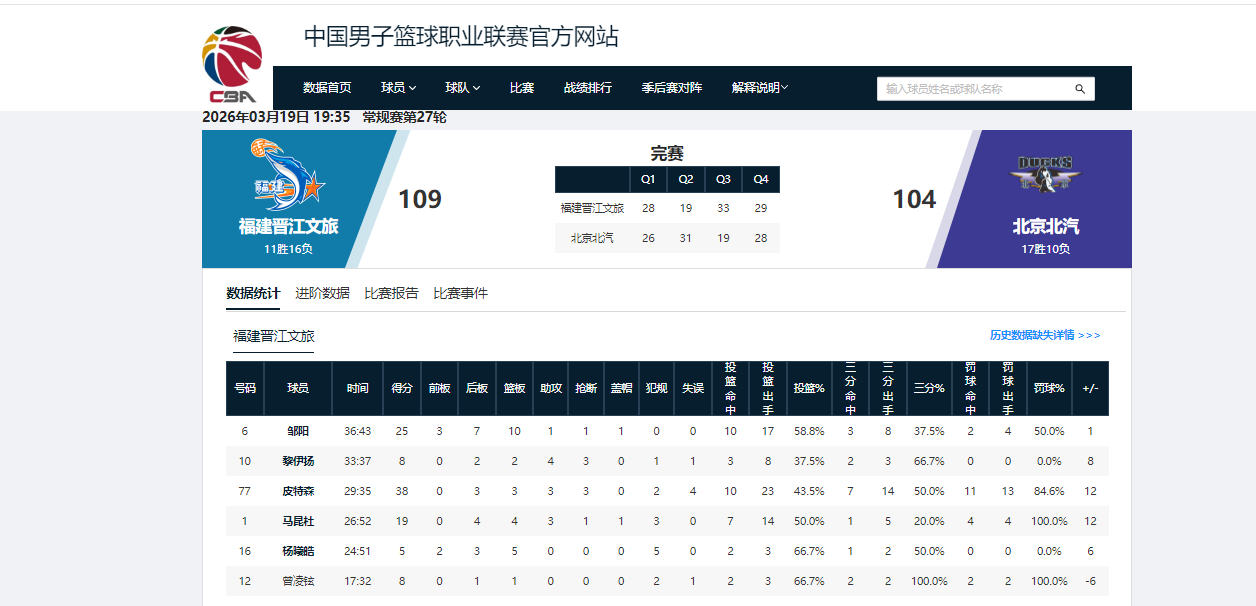Select the 数据统计 tab
Screen dimensions: 1256x606
(253, 293)
